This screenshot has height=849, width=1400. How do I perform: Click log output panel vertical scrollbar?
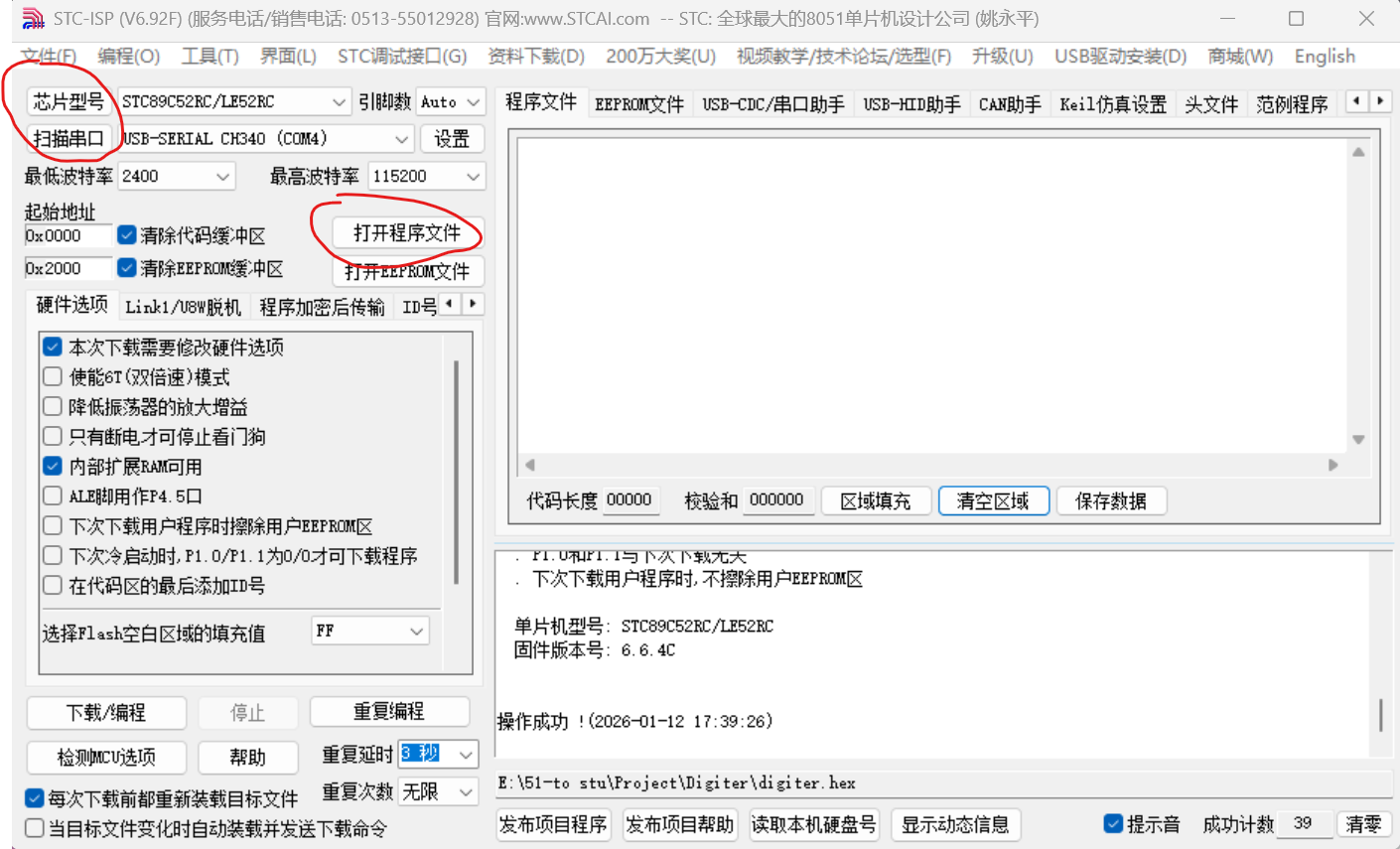coord(1381,715)
